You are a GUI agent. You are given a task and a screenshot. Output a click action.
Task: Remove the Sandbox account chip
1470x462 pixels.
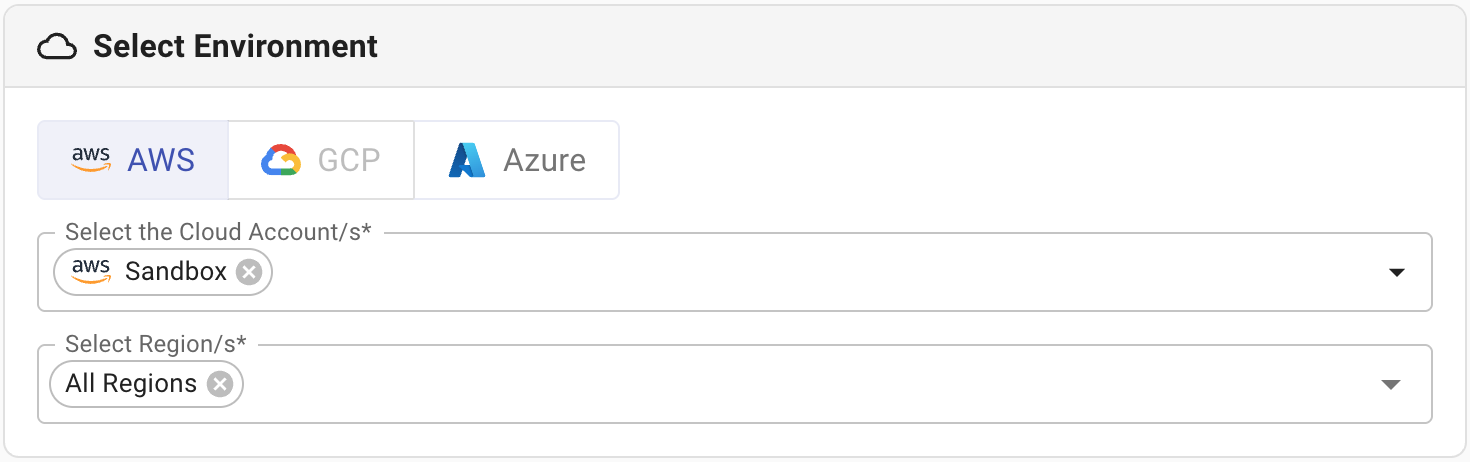tap(249, 272)
